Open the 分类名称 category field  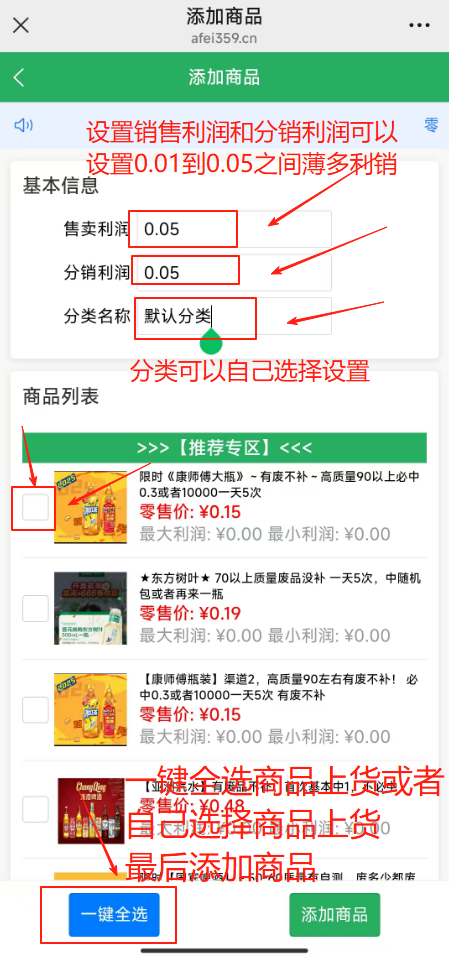pyautogui.click(x=234, y=316)
